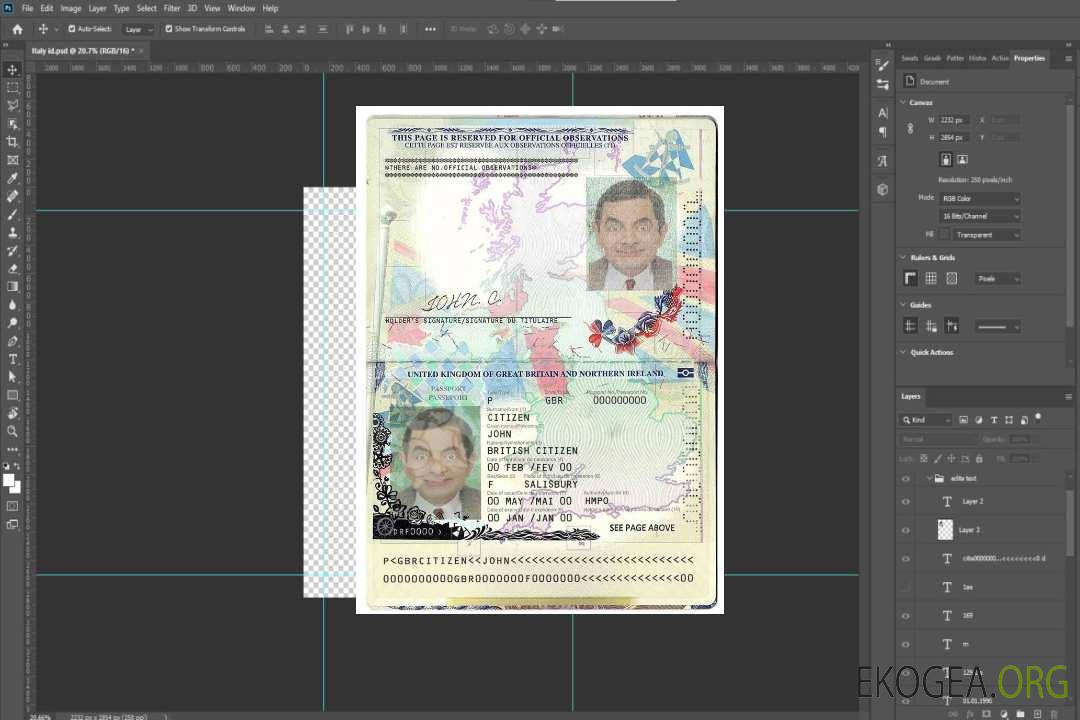Open the Auto-Select Layer dropdown
1080x720 pixels.
(x=139, y=30)
